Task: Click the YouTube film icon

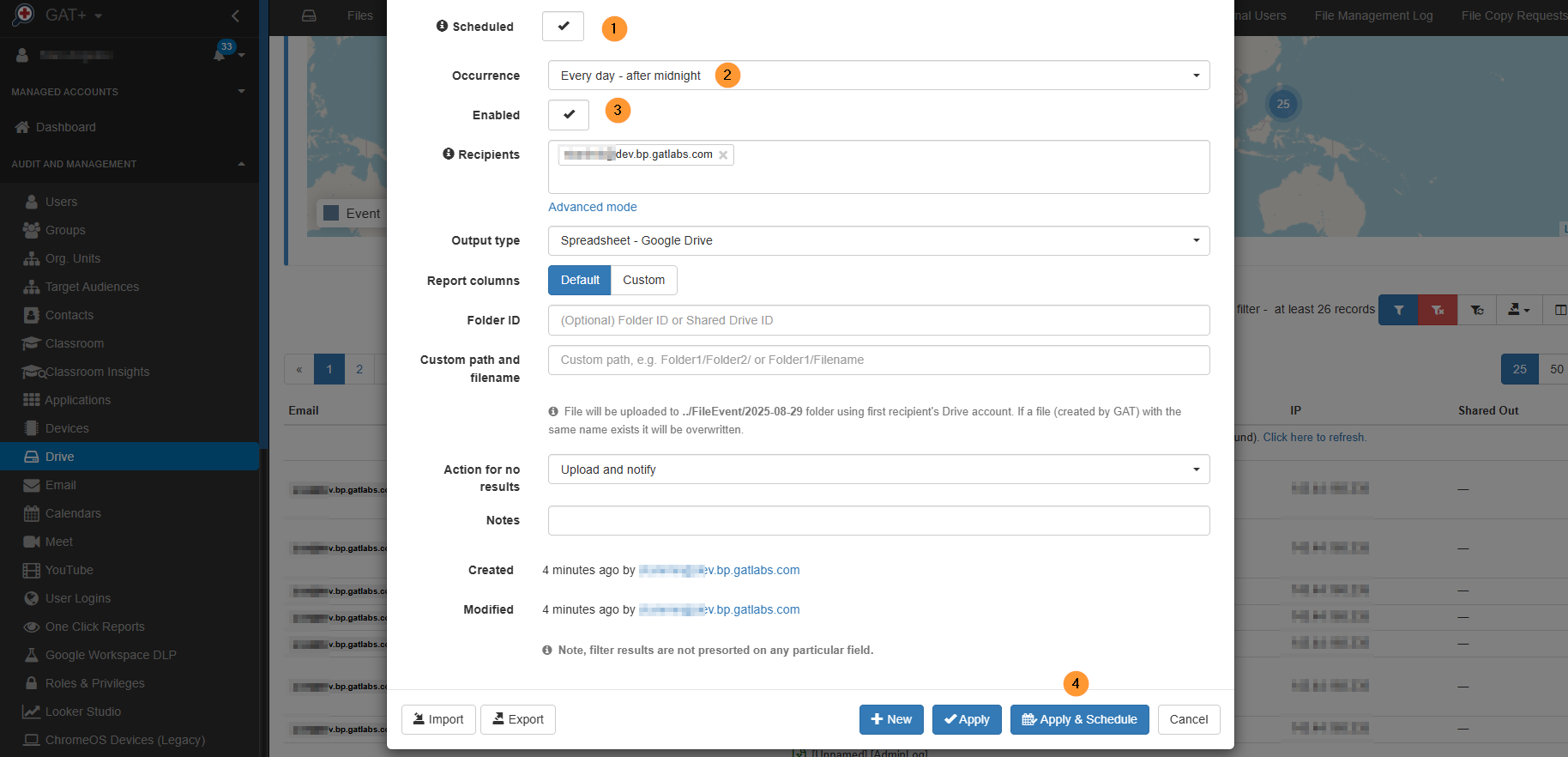Action: [x=32, y=570]
